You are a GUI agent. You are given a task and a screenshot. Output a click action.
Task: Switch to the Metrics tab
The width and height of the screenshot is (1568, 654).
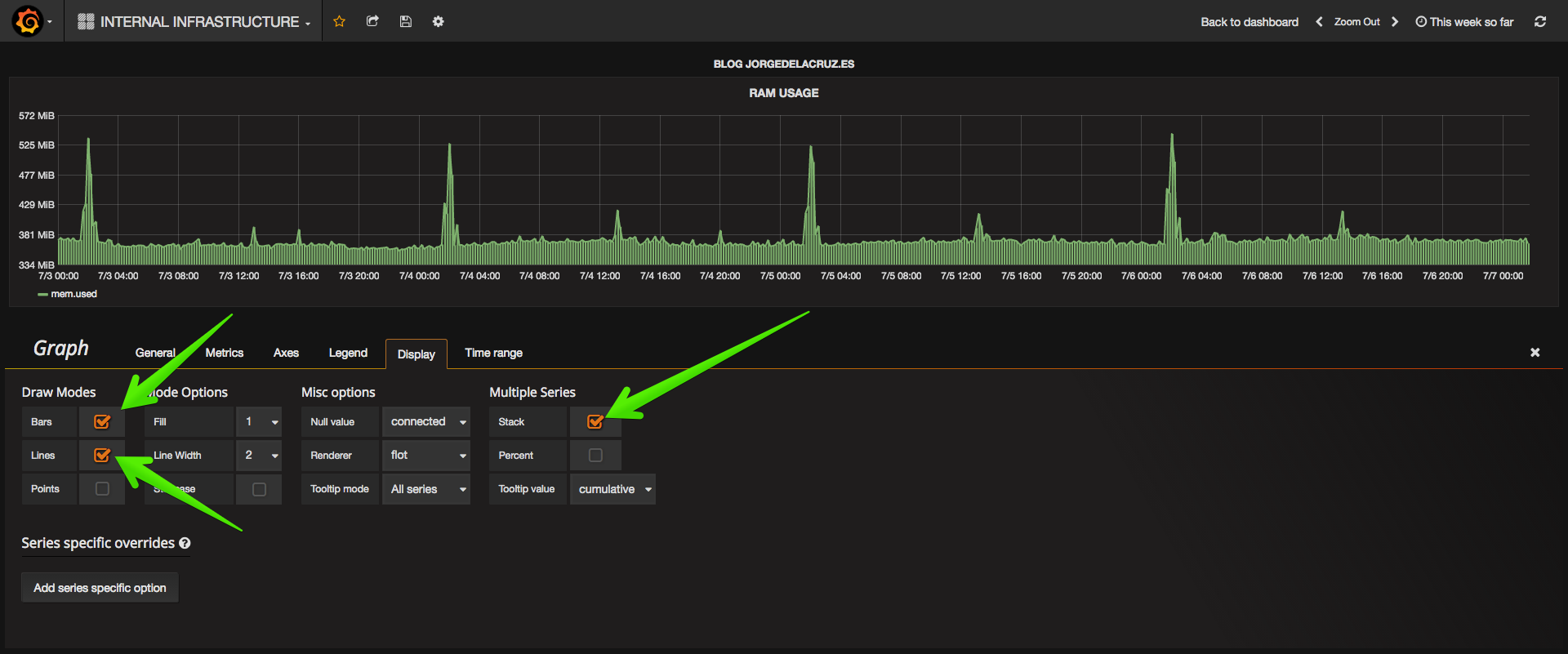225,353
